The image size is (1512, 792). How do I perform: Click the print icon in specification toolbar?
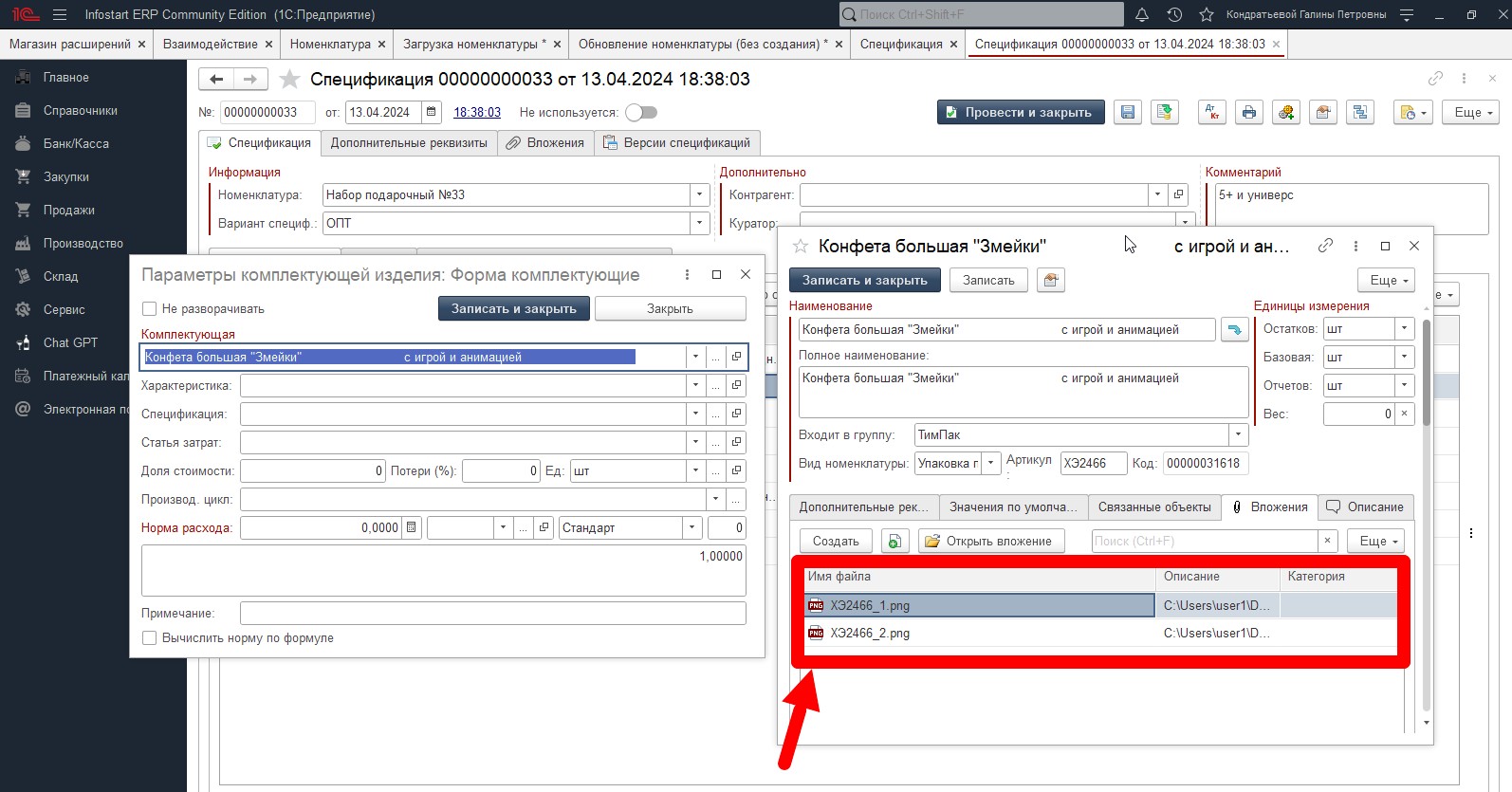tap(1249, 112)
